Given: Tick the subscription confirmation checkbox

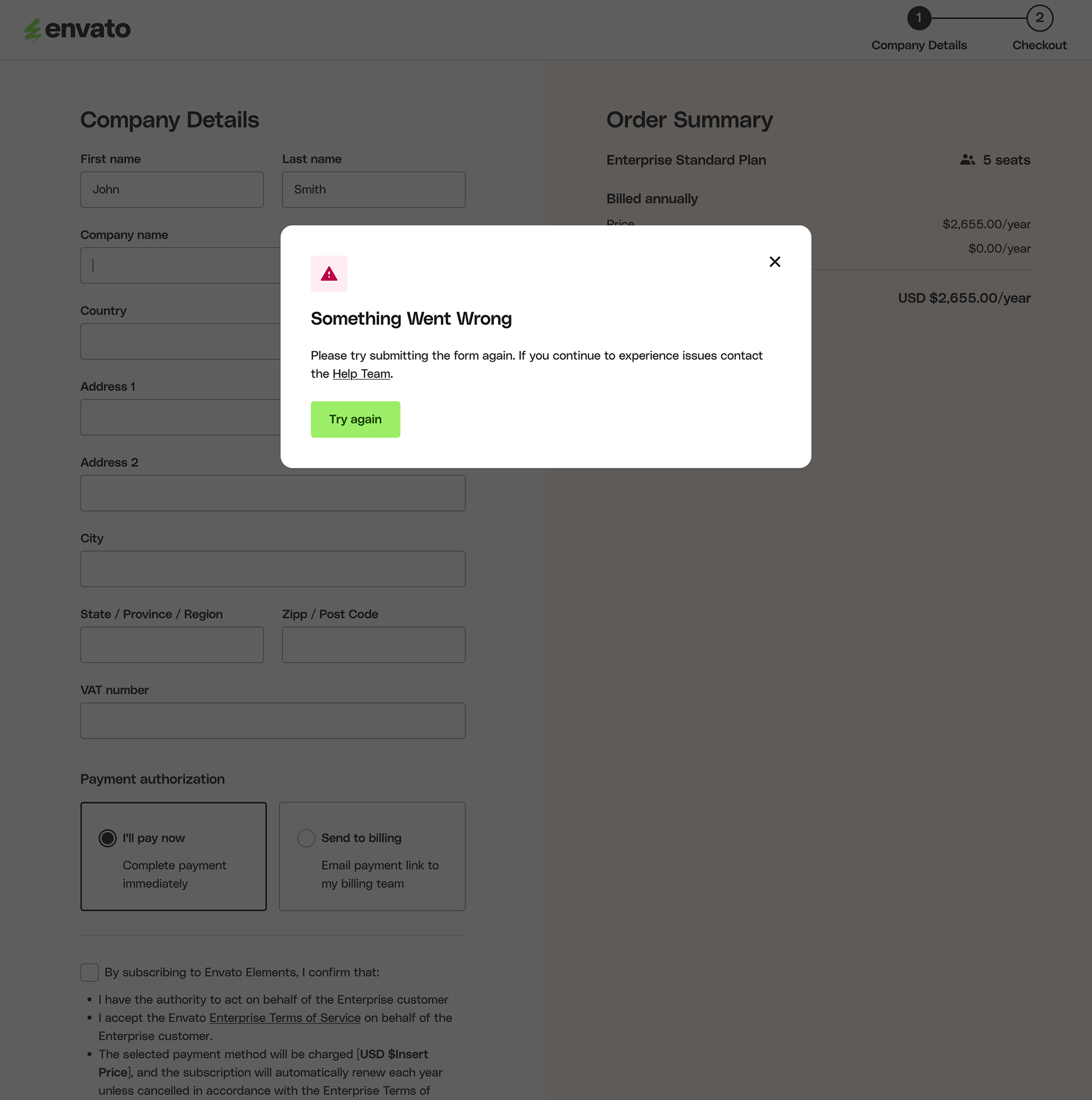Looking at the screenshot, I should click(x=90, y=973).
